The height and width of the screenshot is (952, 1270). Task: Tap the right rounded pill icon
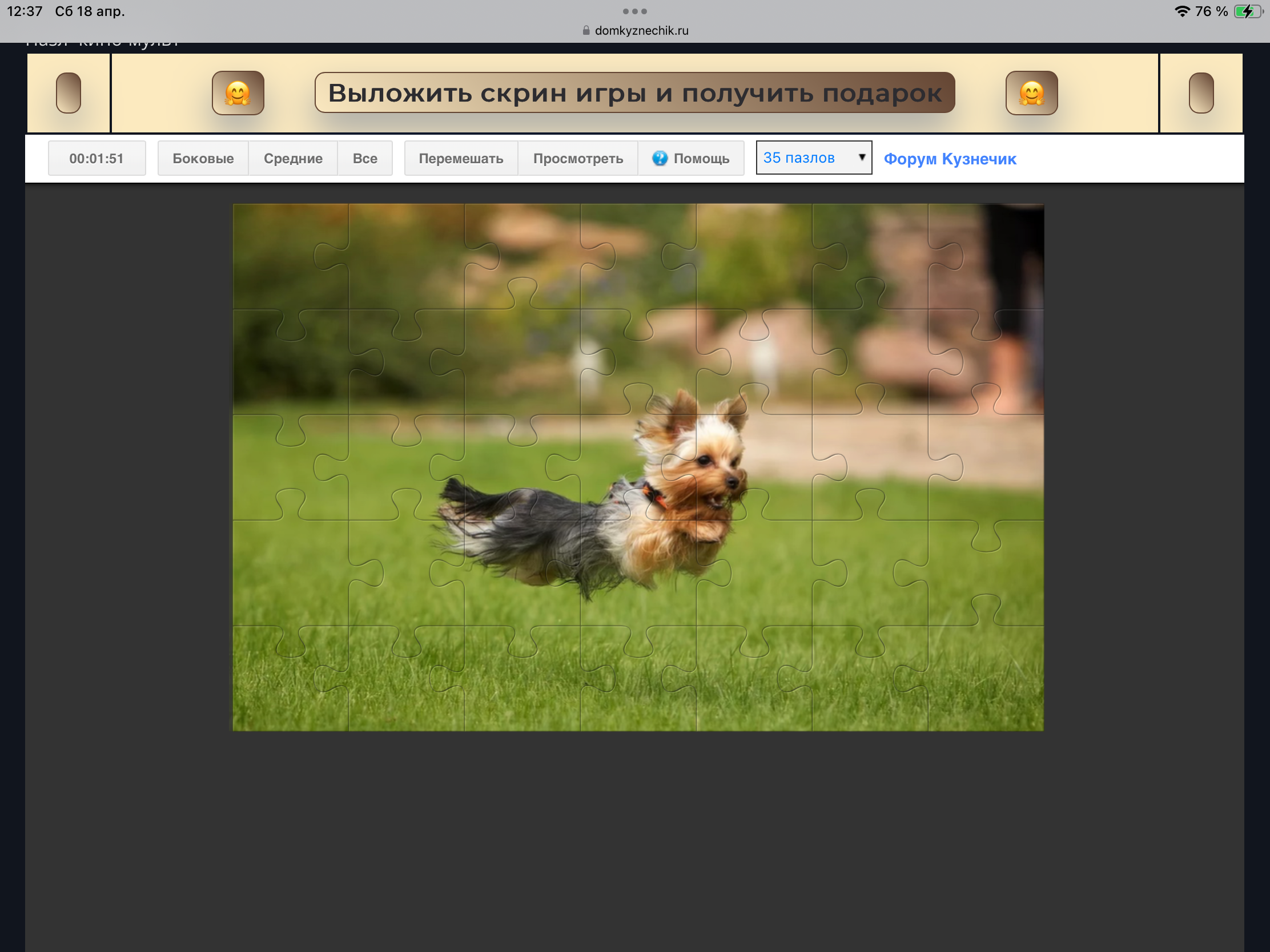click(1200, 93)
